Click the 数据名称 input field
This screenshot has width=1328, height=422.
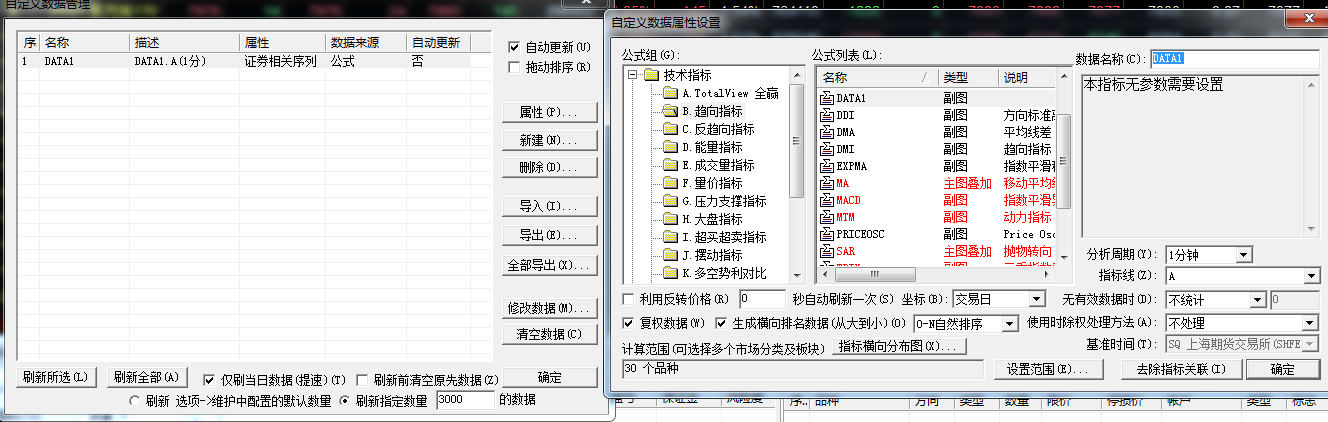(x=1234, y=59)
